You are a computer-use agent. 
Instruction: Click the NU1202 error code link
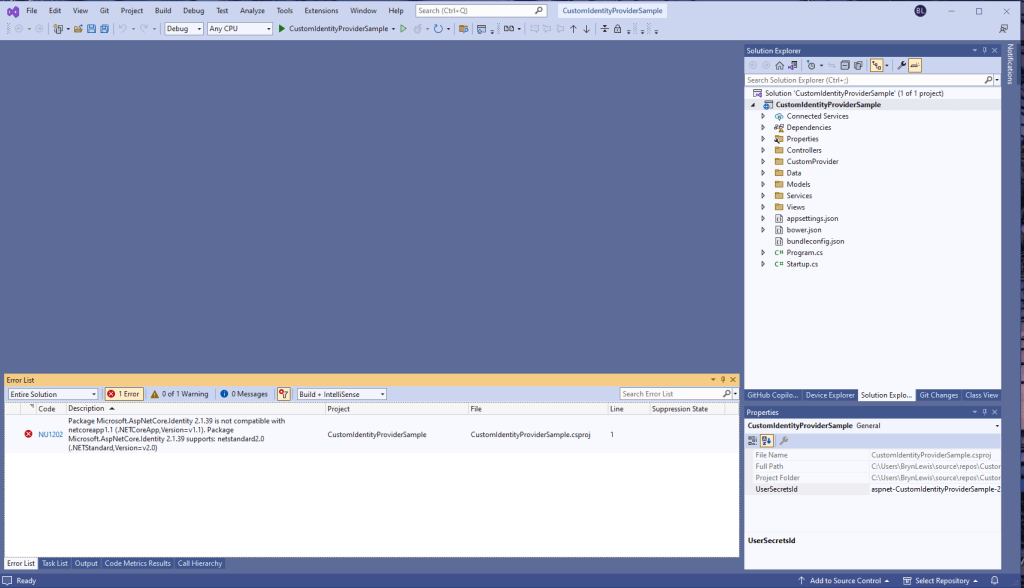(x=50, y=434)
